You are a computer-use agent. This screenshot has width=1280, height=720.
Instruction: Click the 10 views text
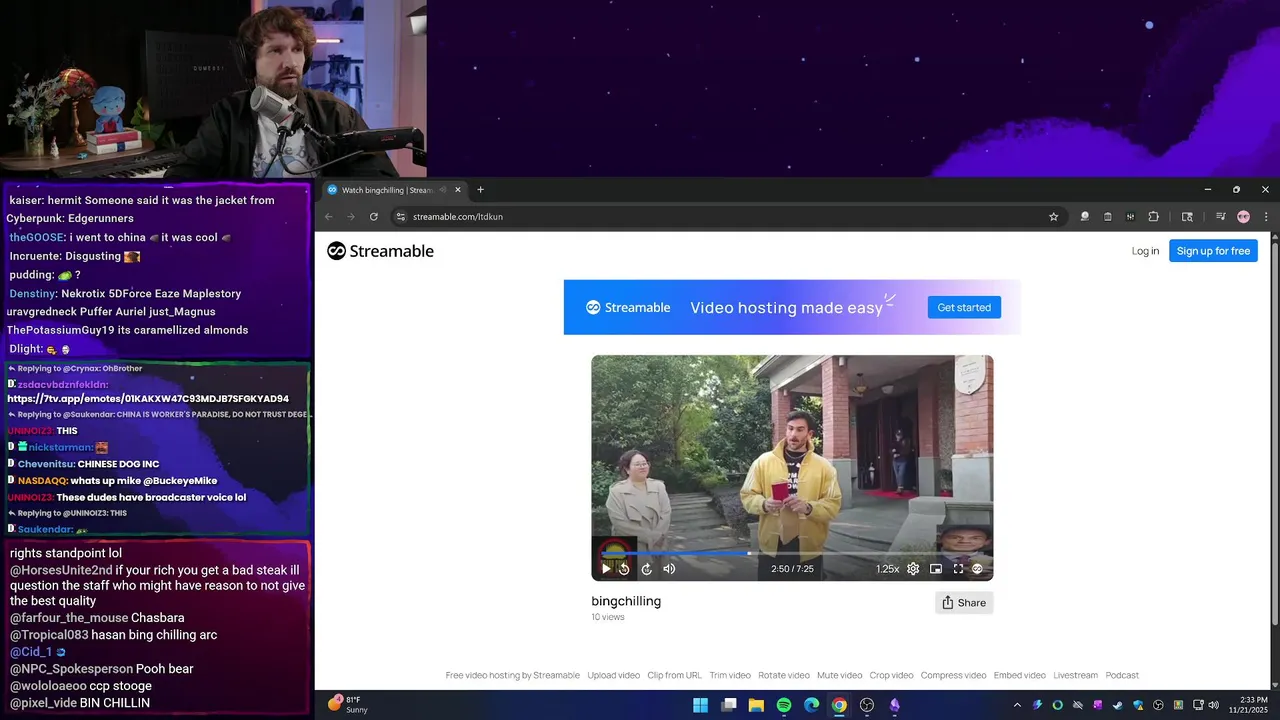(x=608, y=617)
